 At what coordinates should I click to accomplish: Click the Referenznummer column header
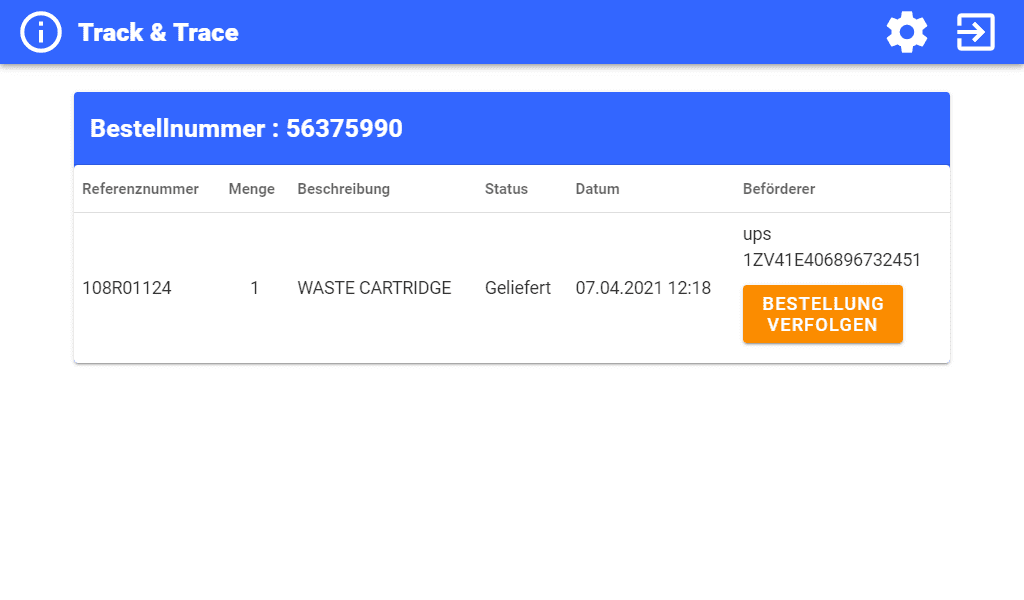pyautogui.click(x=140, y=189)
